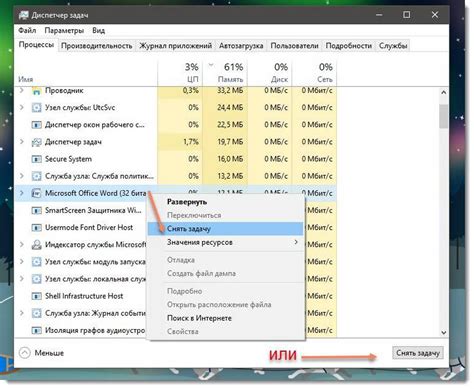Click the bottom Снять задачу button
This screenshot has width=474, height=389.
[418, 353]
